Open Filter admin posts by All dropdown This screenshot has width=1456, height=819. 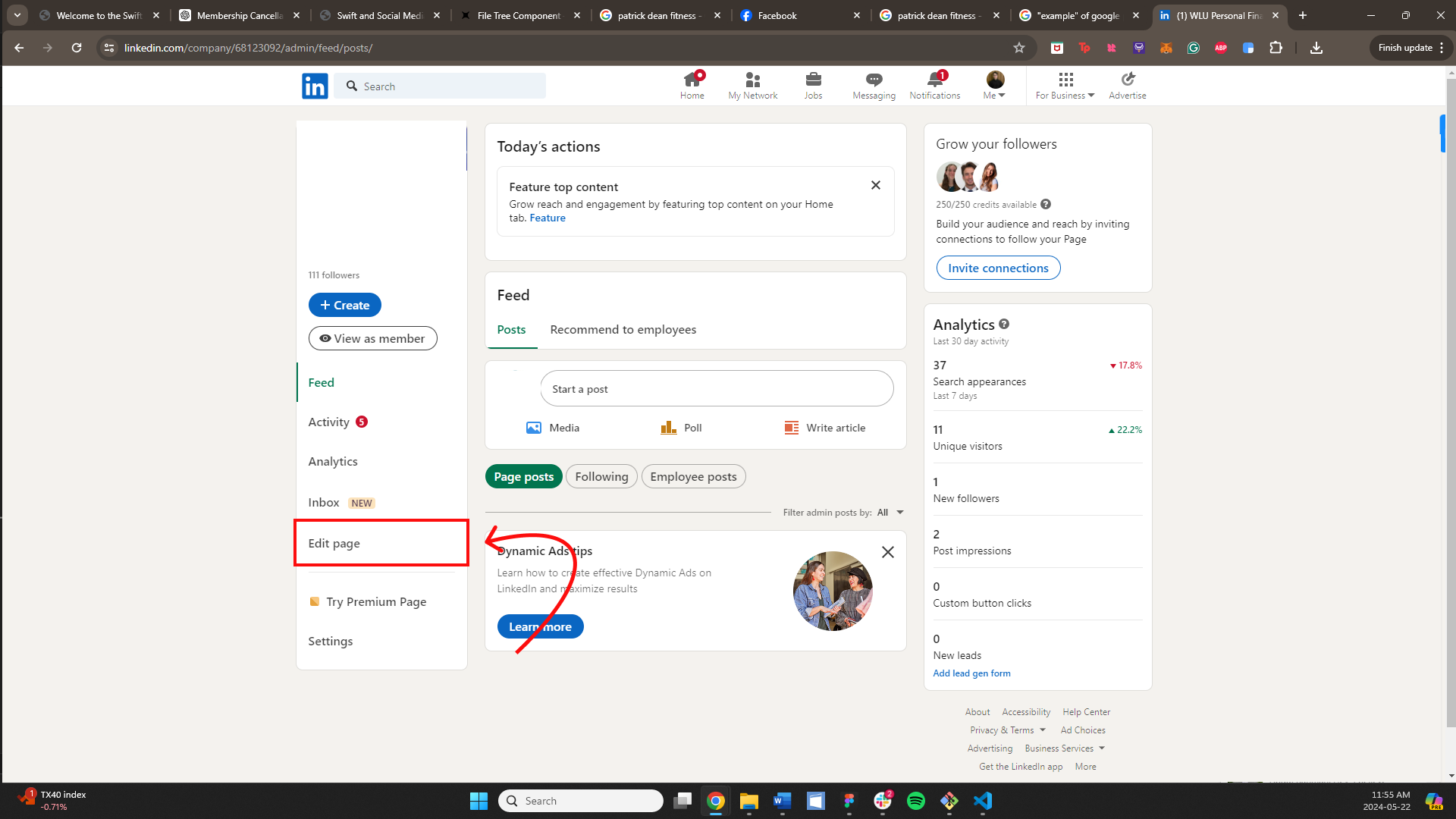(x=890, y=513)
